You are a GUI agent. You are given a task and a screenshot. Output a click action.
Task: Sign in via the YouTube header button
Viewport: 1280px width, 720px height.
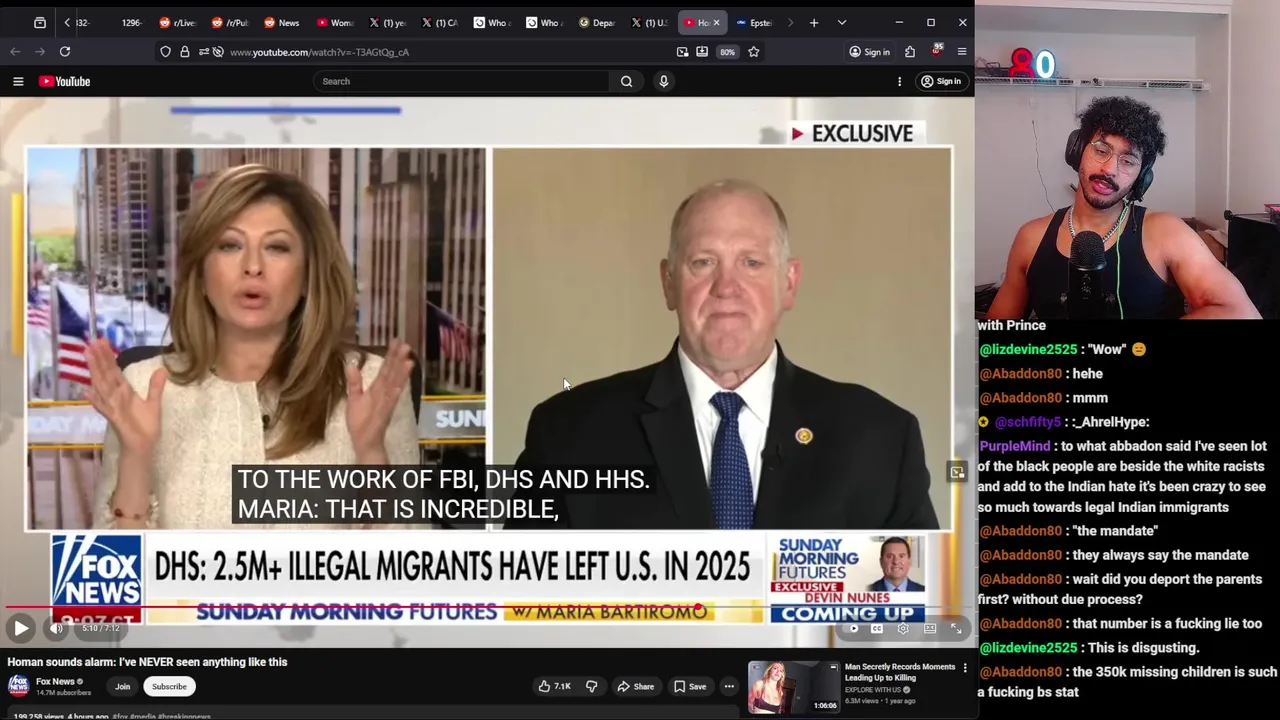941,81
